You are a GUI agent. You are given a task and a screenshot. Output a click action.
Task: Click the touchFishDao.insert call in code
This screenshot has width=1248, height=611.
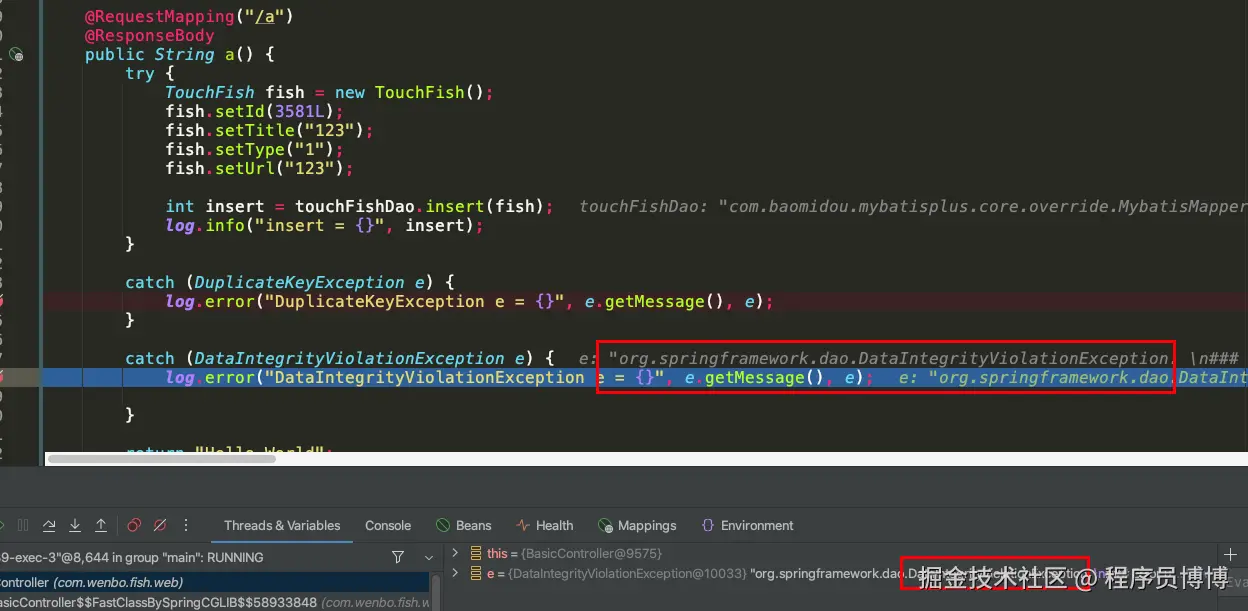coord(424,206)
